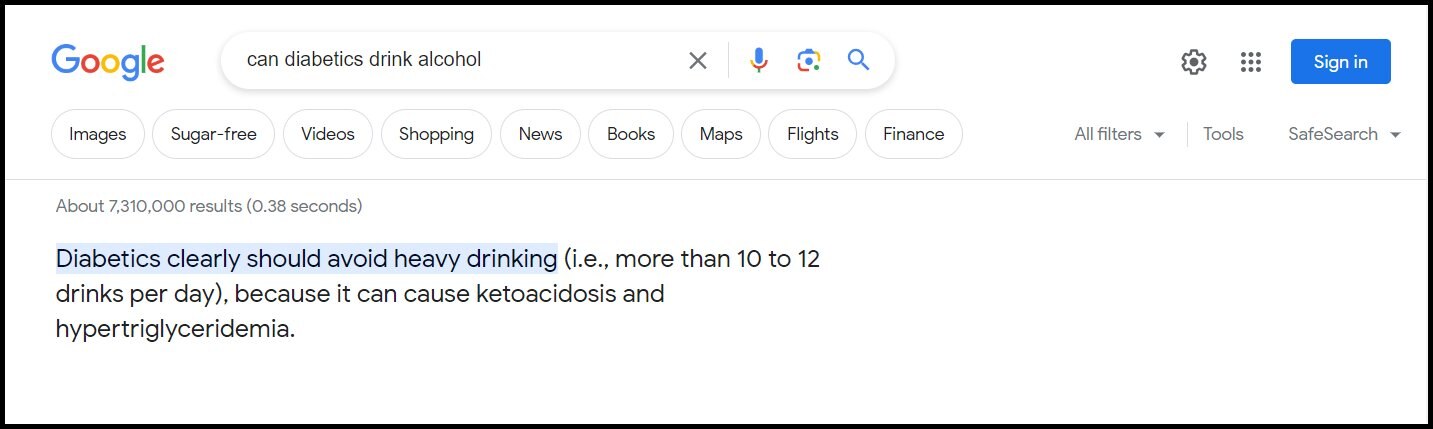Clear the search query with X icon
1433x429 pixels.
(x=698, y=61)
